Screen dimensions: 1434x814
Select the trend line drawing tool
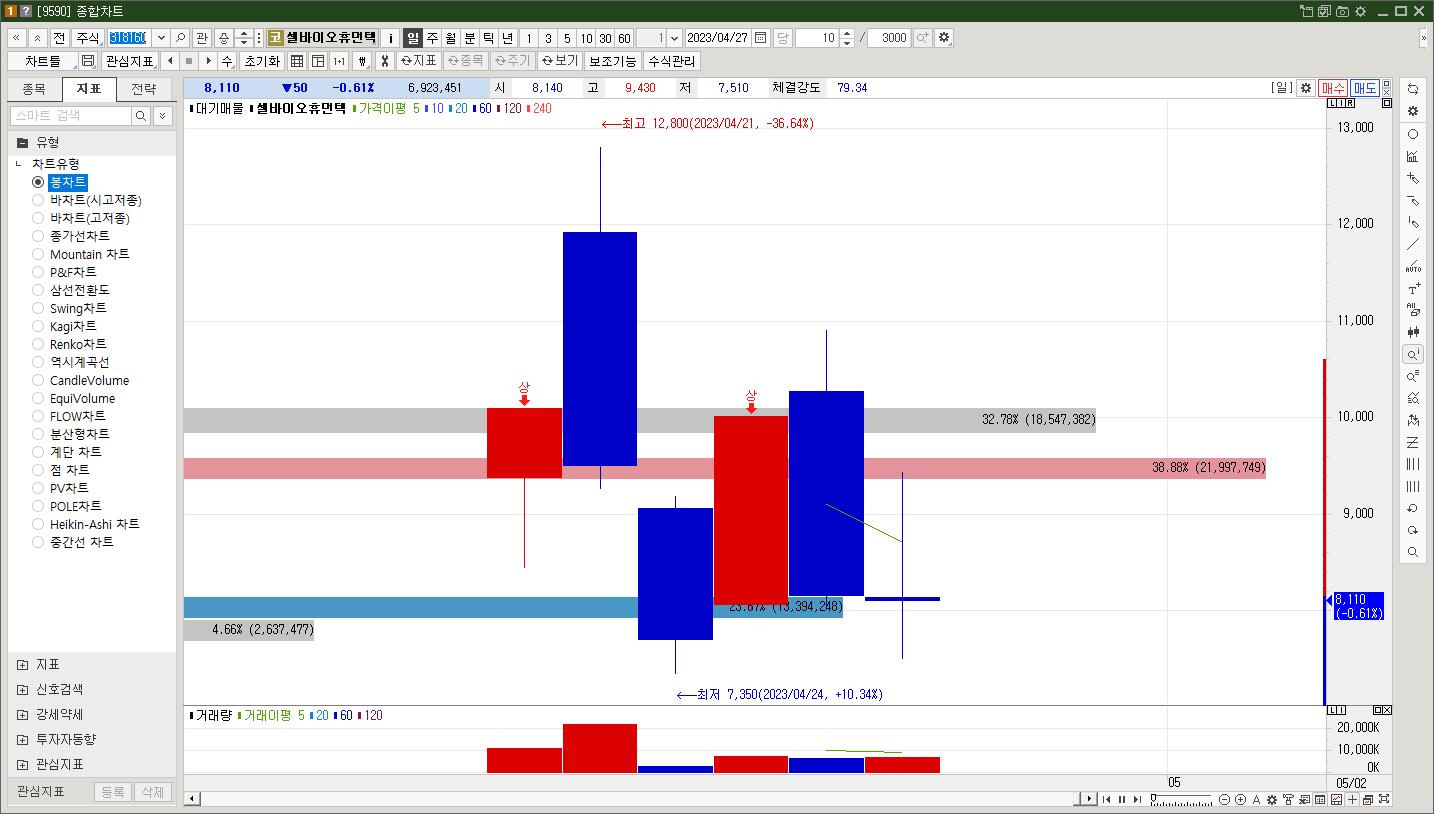1413,244
